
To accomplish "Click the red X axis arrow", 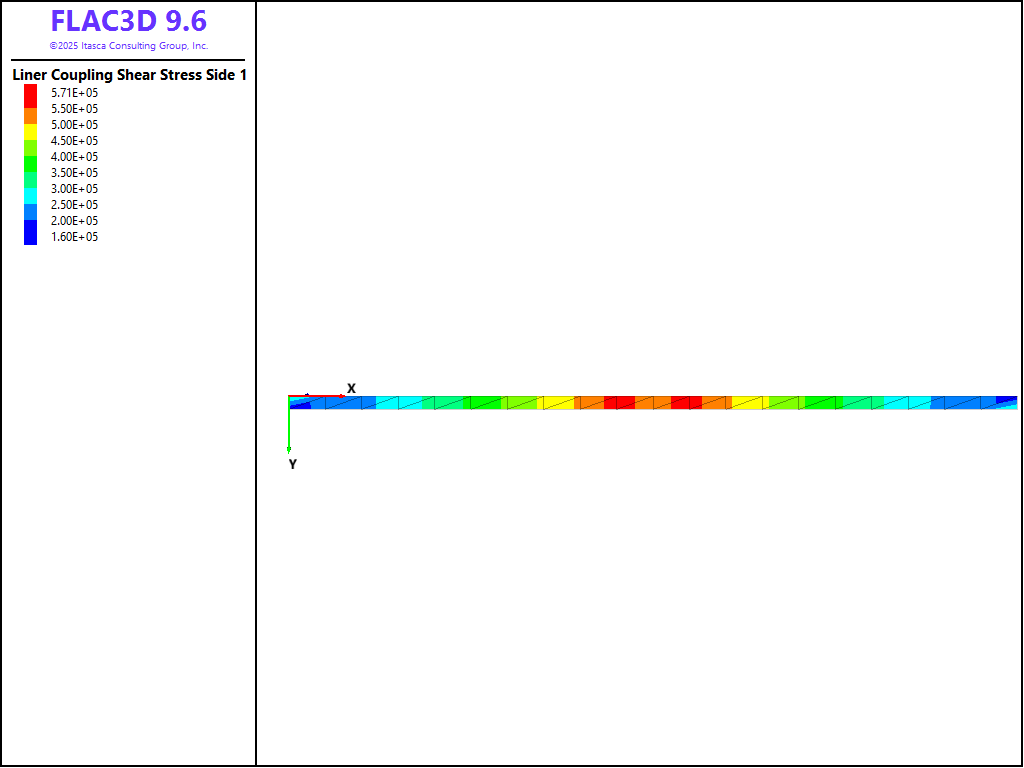I will pyautogui.click(x=318, y=396).
